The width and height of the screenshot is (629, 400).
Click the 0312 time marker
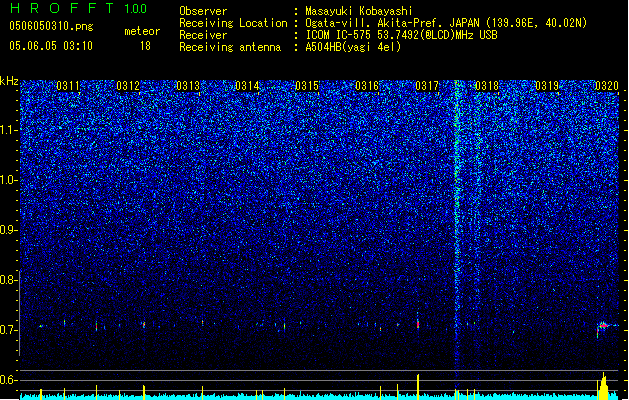(x=128, y=86)
